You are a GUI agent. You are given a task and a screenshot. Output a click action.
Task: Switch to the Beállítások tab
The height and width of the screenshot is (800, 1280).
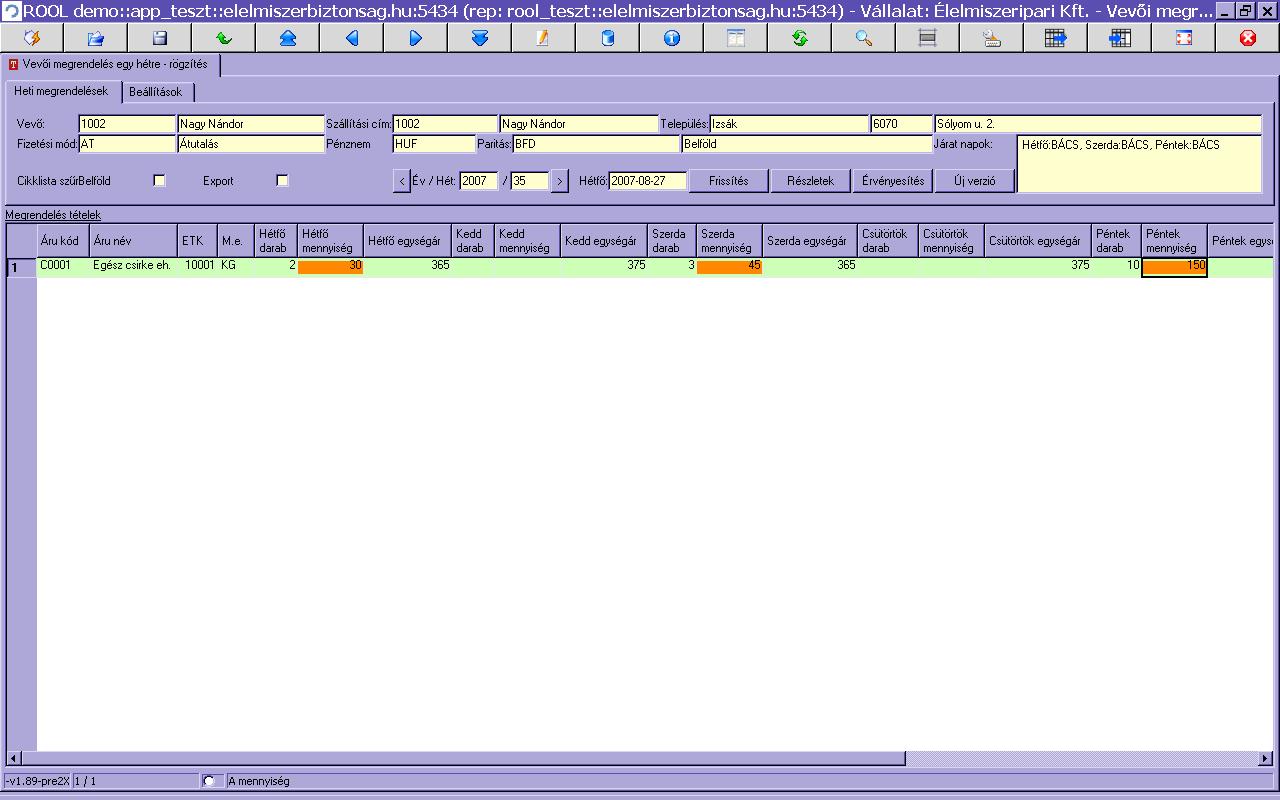coord(156,92)
